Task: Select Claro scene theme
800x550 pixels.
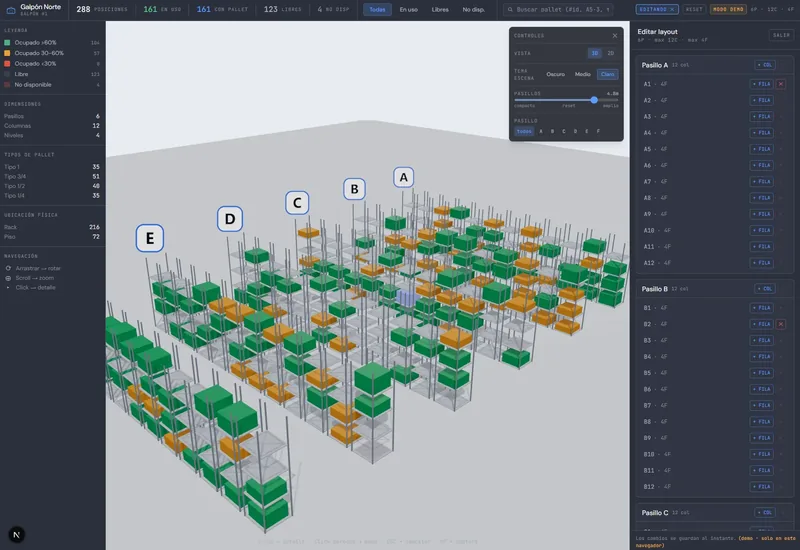Action: 608,74
